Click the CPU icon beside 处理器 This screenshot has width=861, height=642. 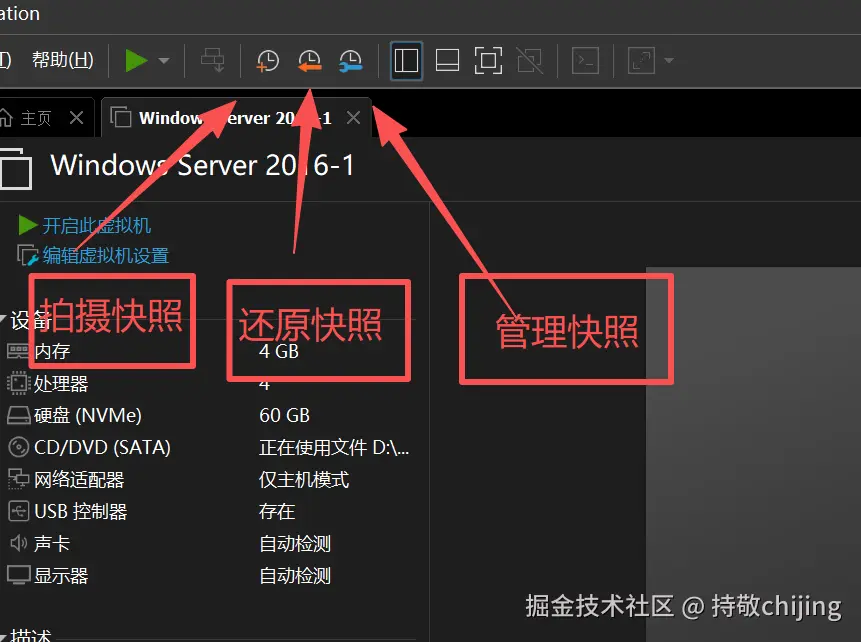click(x=18, y=383)
